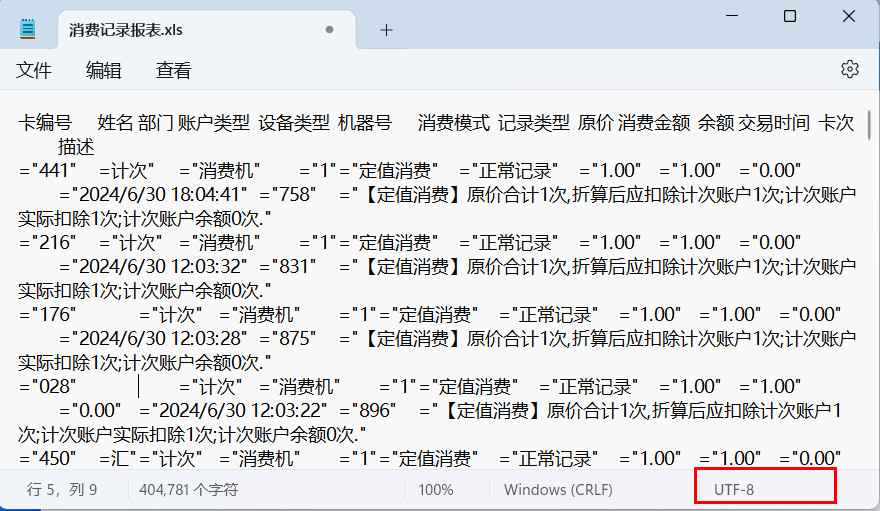This screenshot has width=880, height=511.
Task: Click the value ="896"
Action: pos(368,411)
